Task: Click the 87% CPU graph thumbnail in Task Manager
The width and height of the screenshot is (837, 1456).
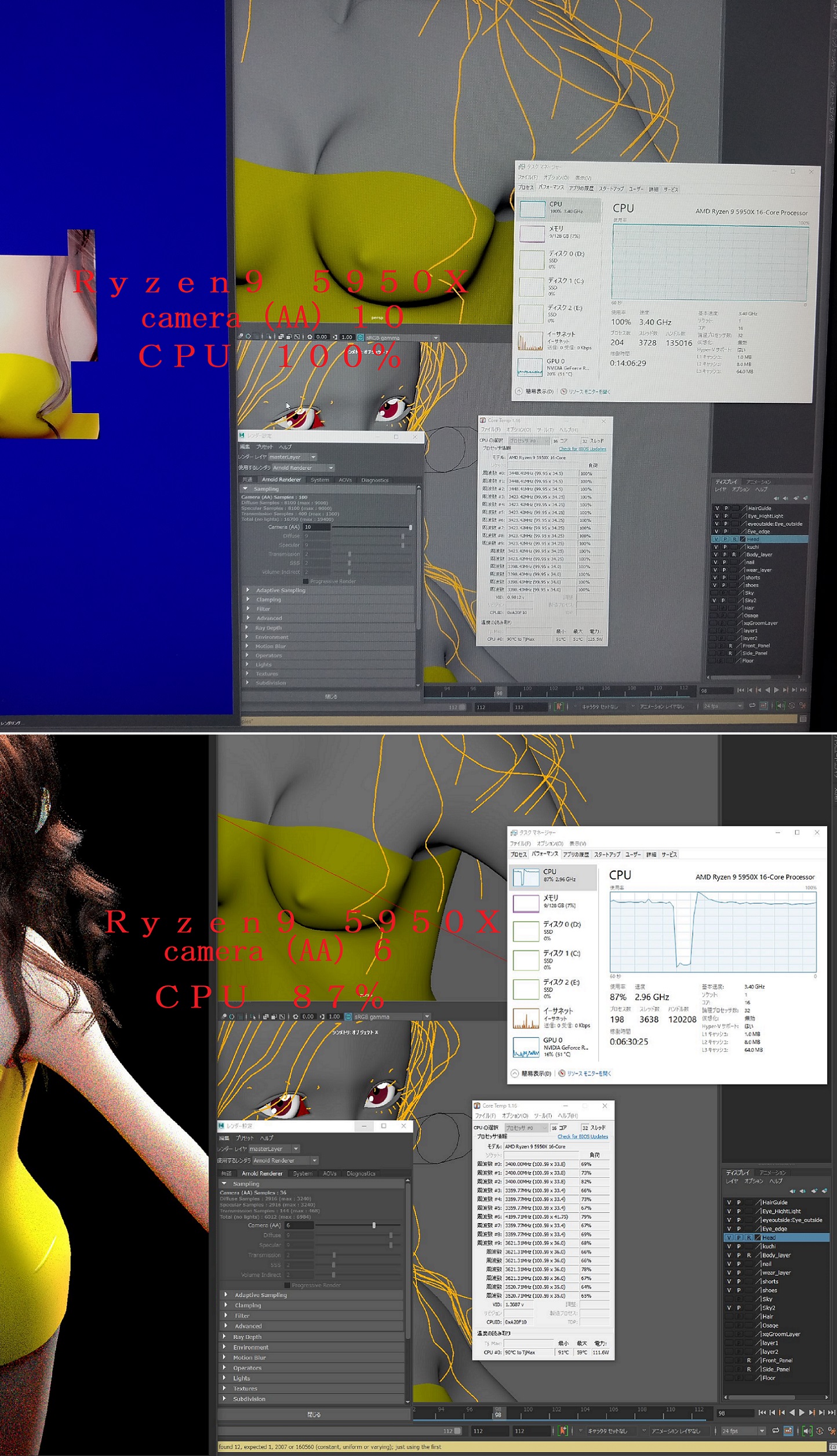Action: coord(526,877)
